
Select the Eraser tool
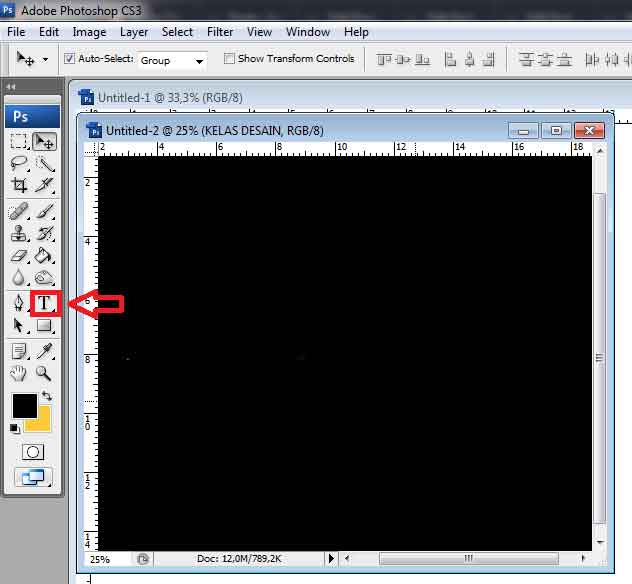19,255
